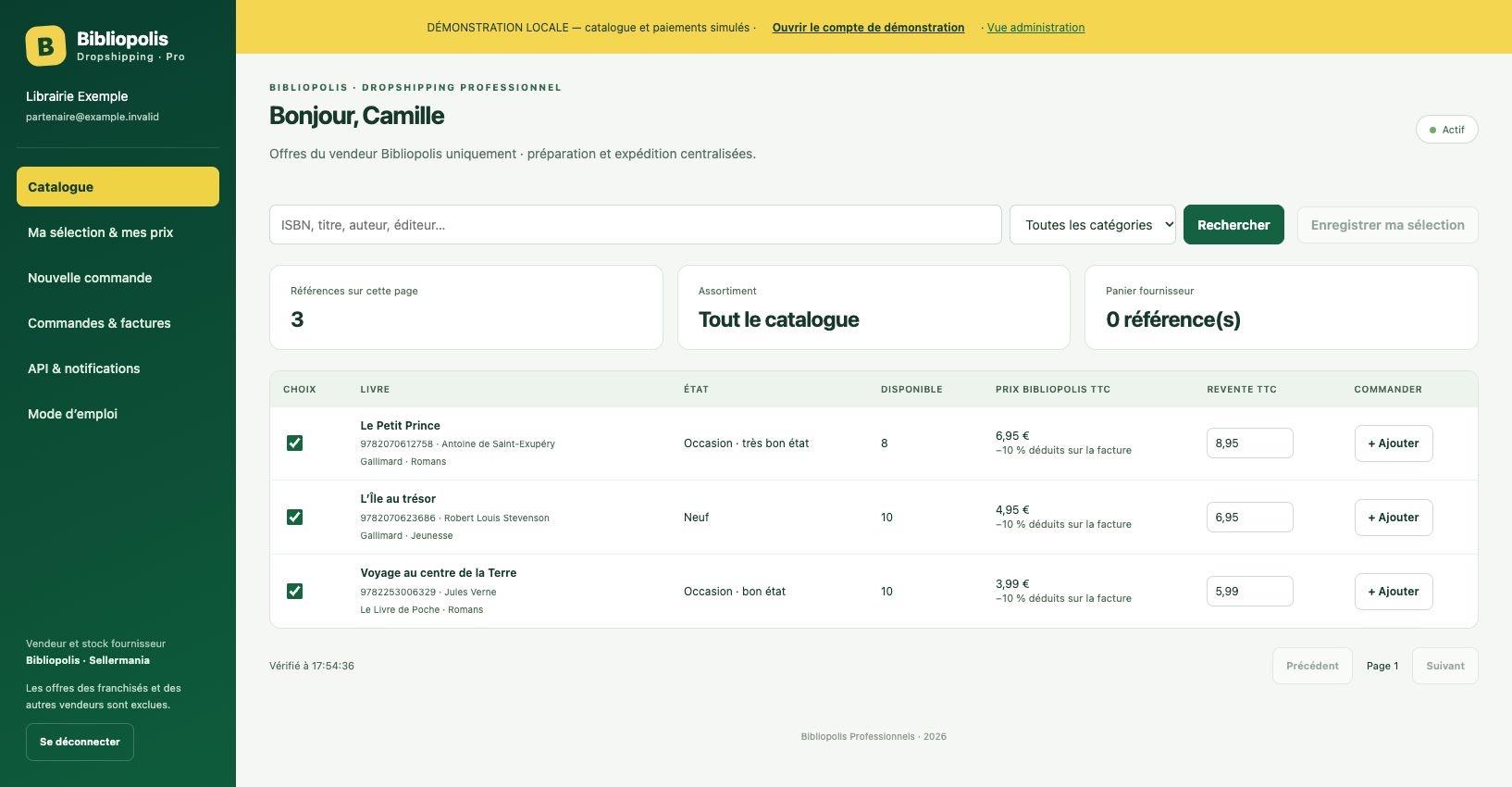Click the Vérifié à 17:54:36 timestamp

[312, 666]
